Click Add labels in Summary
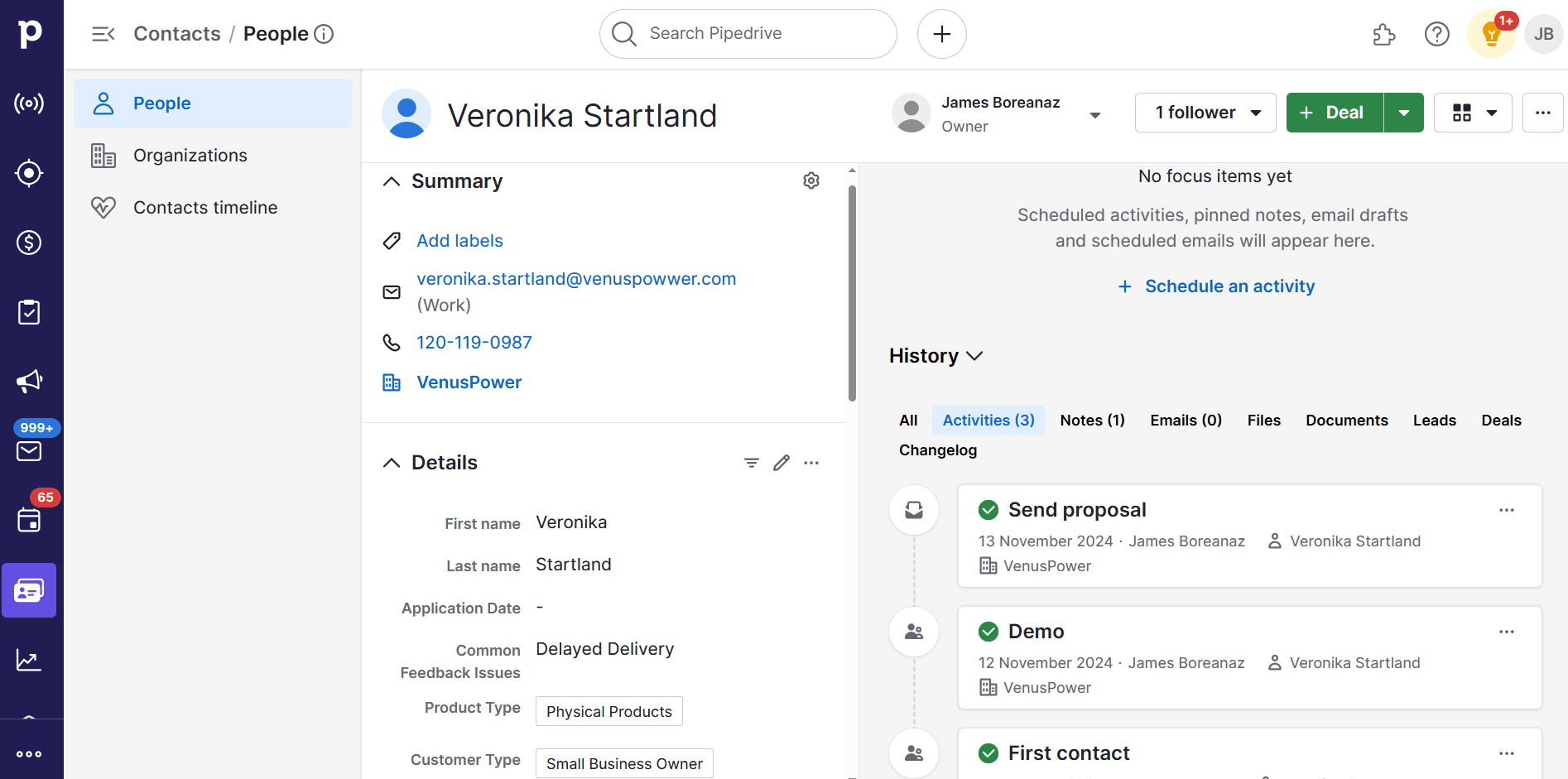Viewport: 1568px width, 779px height. 459,240
